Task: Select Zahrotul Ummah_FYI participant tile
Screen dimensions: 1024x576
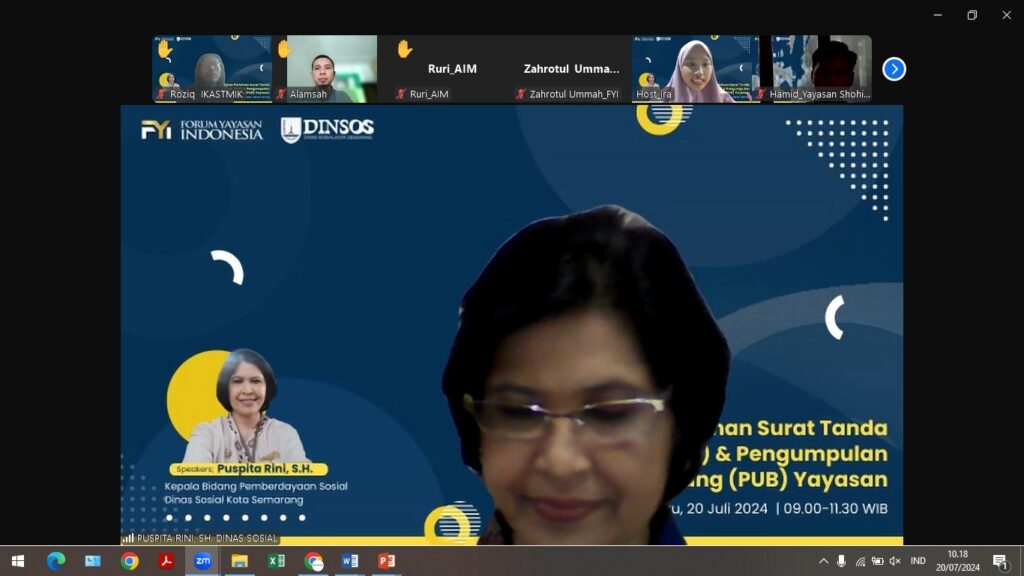Action: tap(571, 69)
